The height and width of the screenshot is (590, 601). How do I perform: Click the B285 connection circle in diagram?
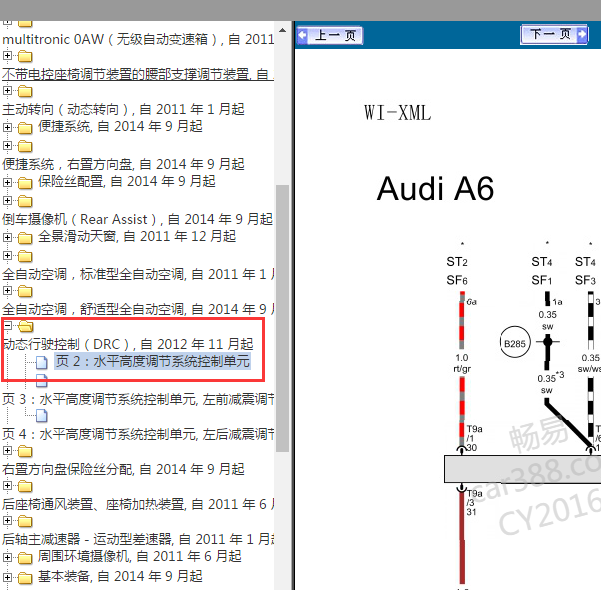(515, 342)
